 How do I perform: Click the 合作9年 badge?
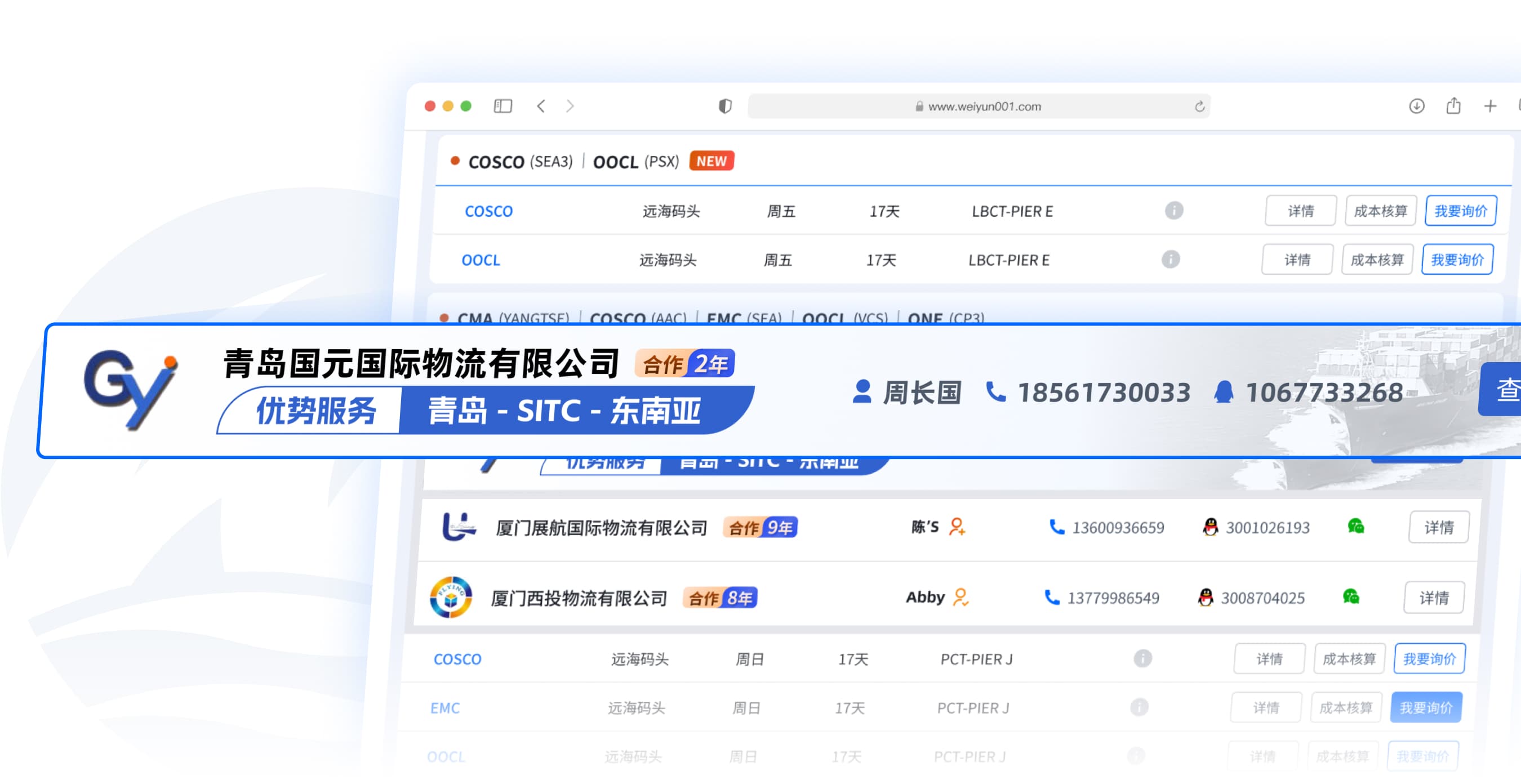point(760,527)
